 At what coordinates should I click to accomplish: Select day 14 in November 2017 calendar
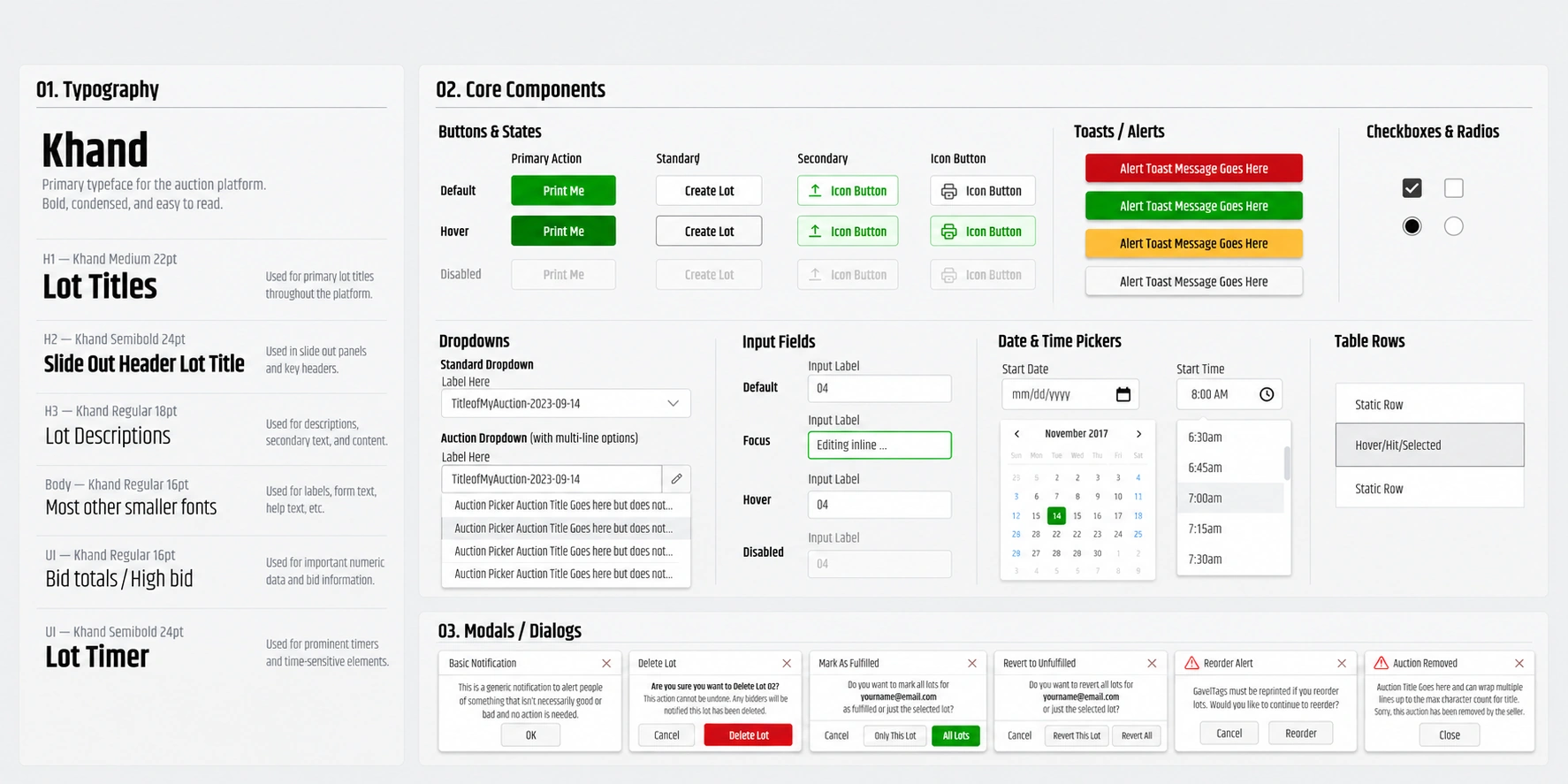1056,515
